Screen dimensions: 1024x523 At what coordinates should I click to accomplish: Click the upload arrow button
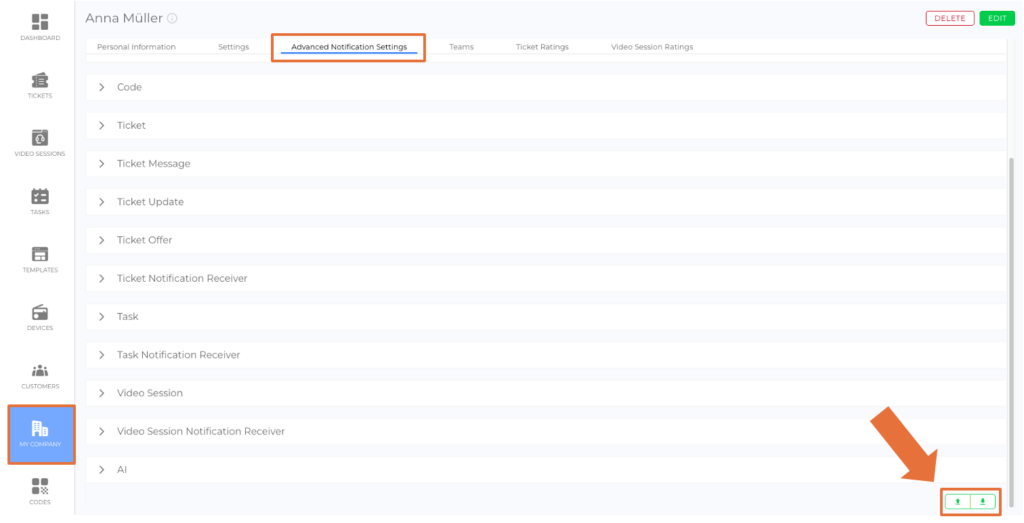(x=958, y=502)
